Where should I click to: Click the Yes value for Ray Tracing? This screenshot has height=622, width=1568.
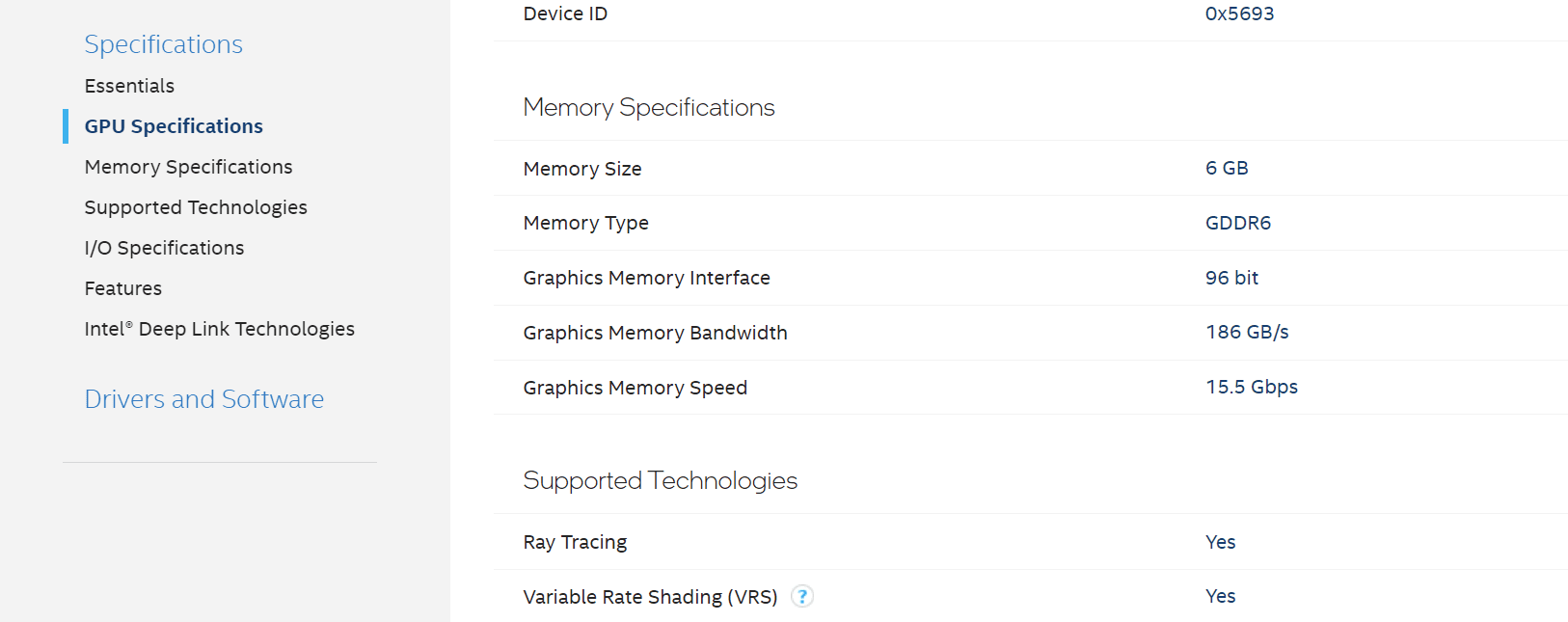coord(1220,542)
